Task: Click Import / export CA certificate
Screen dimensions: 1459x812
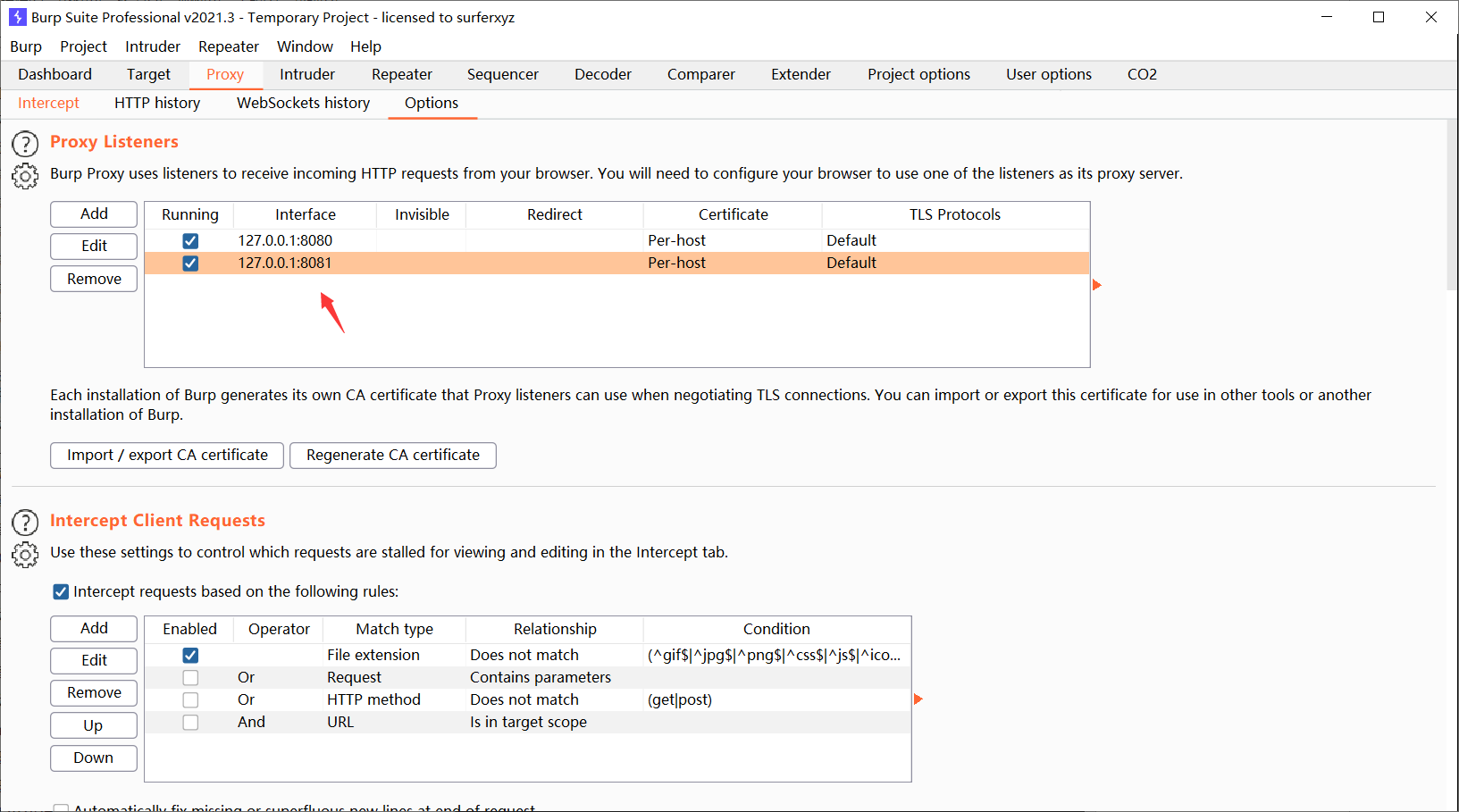Action: point(167,455)
